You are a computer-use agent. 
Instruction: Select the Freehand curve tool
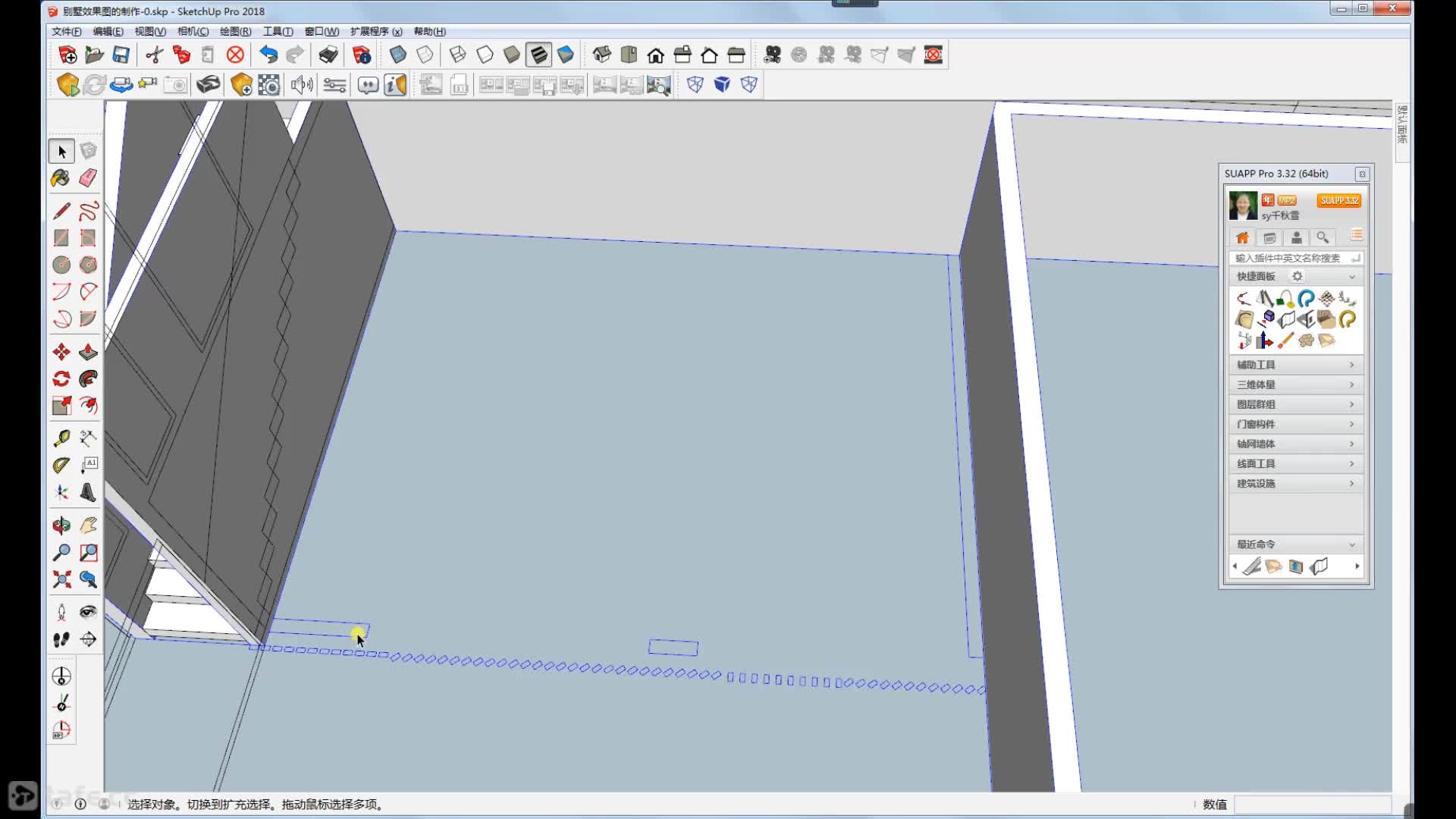pyautogui.click(x=88, y=211)
